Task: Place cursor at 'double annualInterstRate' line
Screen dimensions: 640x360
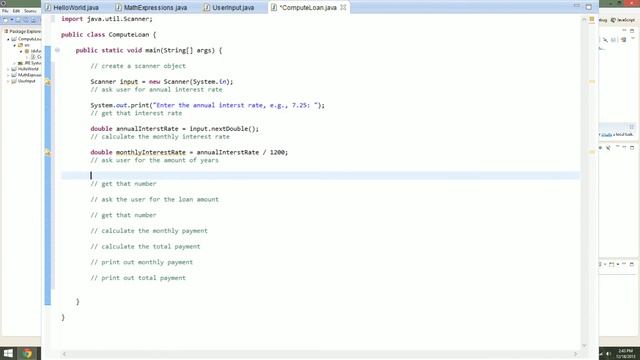Action: pos(174,129)
